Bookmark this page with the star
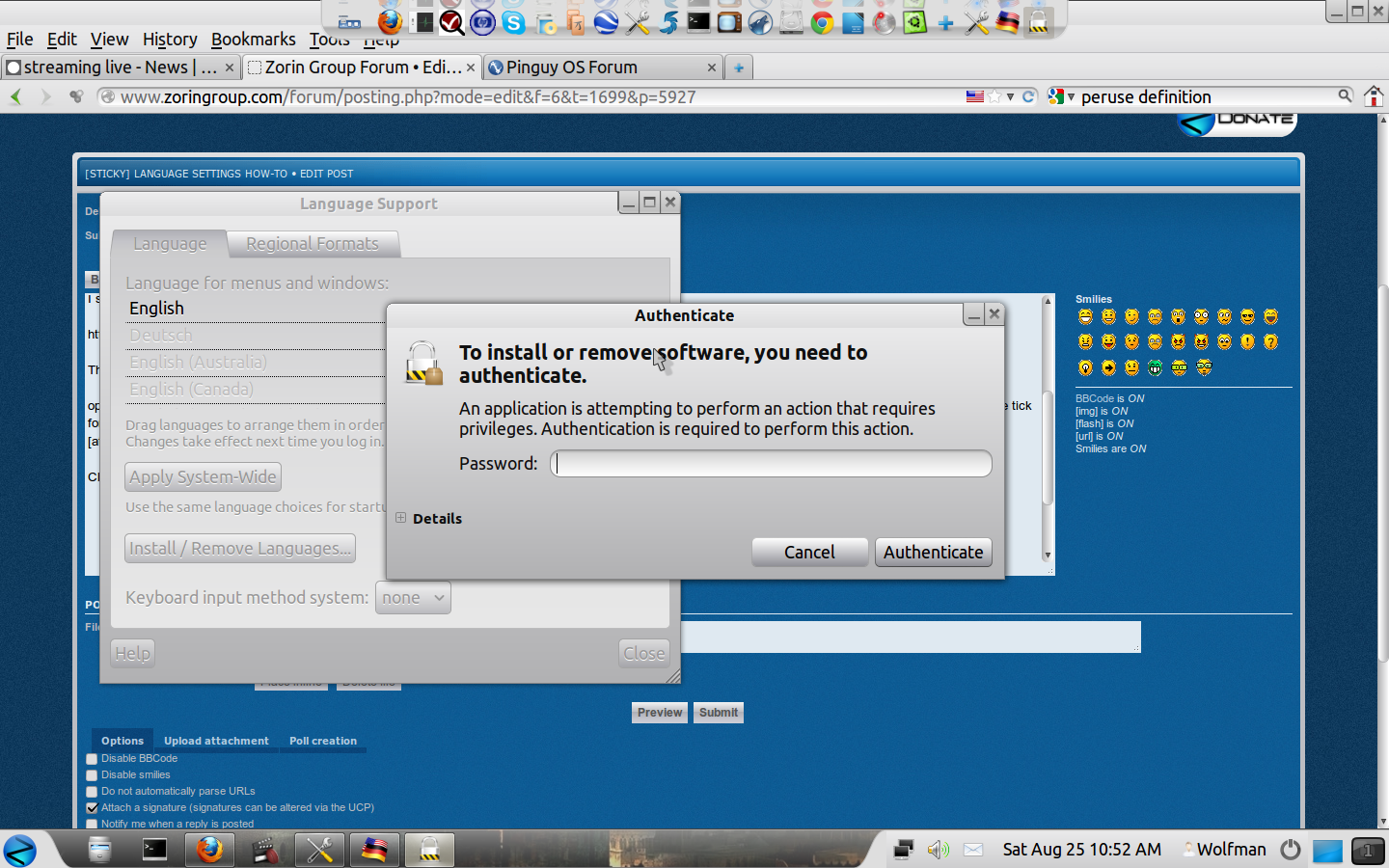 pos(994,96)
